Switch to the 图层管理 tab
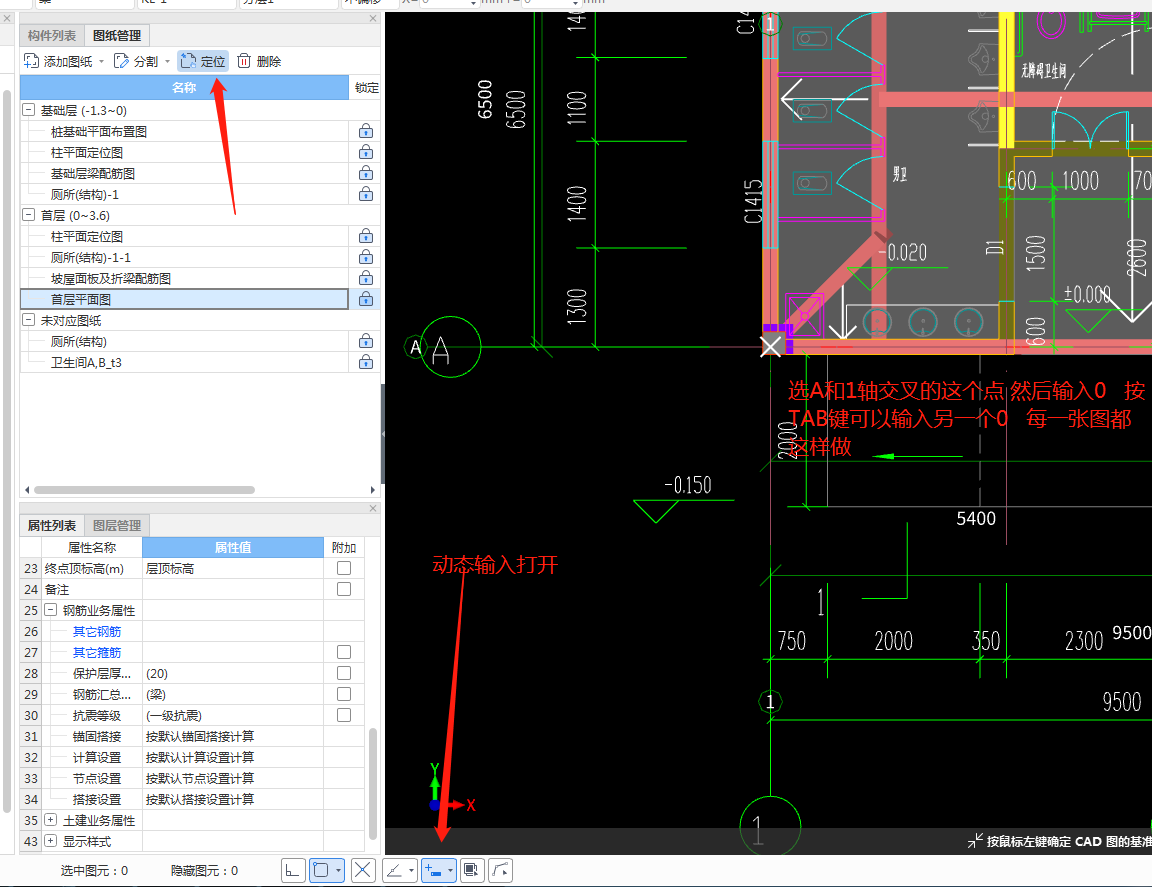This screenshot has height=887, width=1152. tap(117, 525)
